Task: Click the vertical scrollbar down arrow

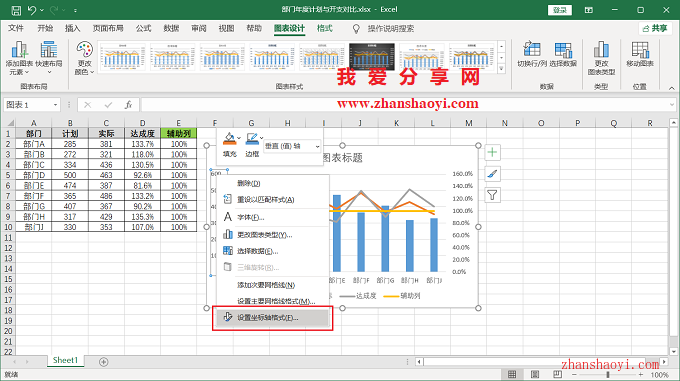Action: 673,352
